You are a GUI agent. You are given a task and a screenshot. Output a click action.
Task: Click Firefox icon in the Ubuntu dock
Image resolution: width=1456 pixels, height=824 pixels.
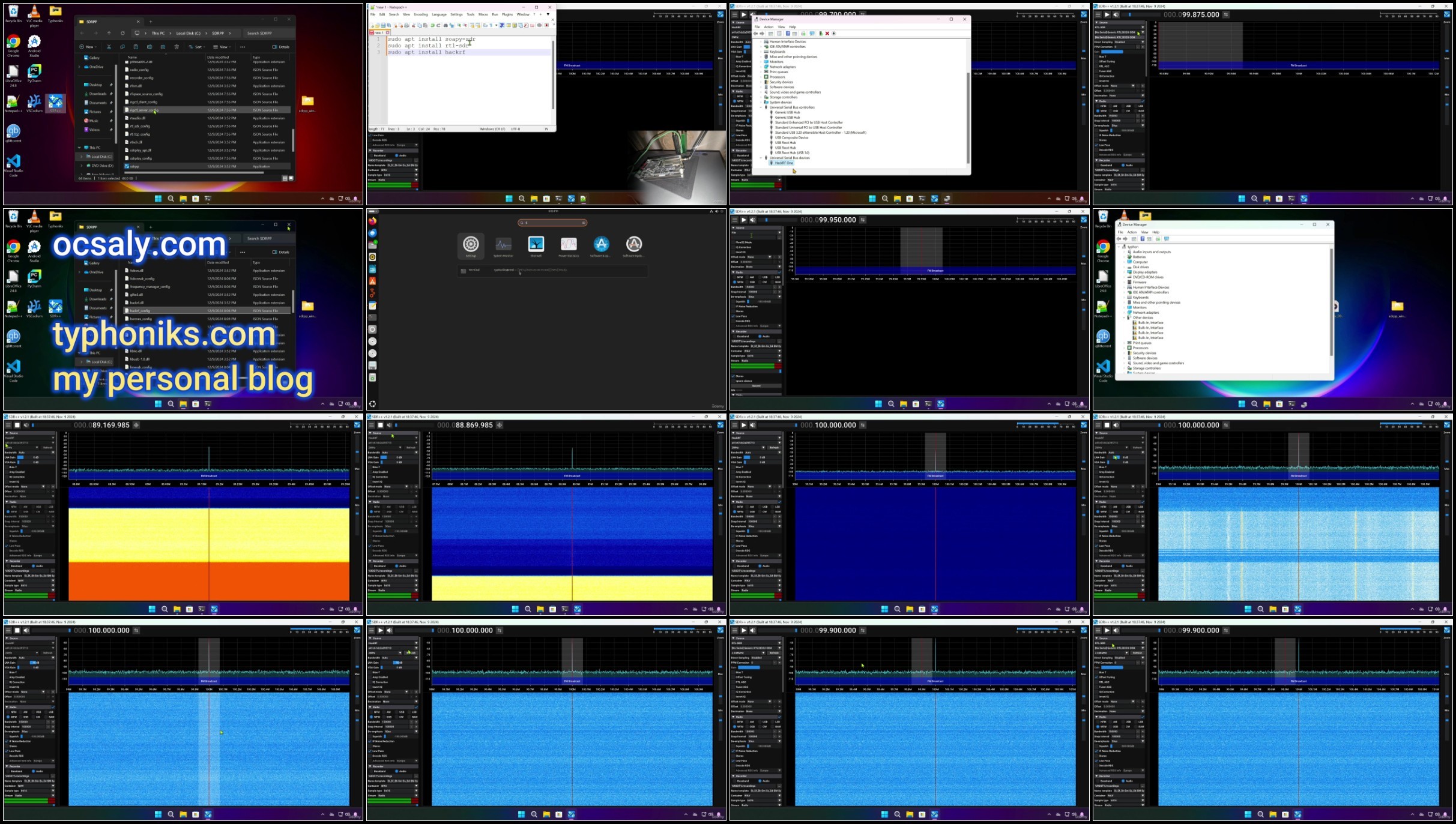point(372,221)
